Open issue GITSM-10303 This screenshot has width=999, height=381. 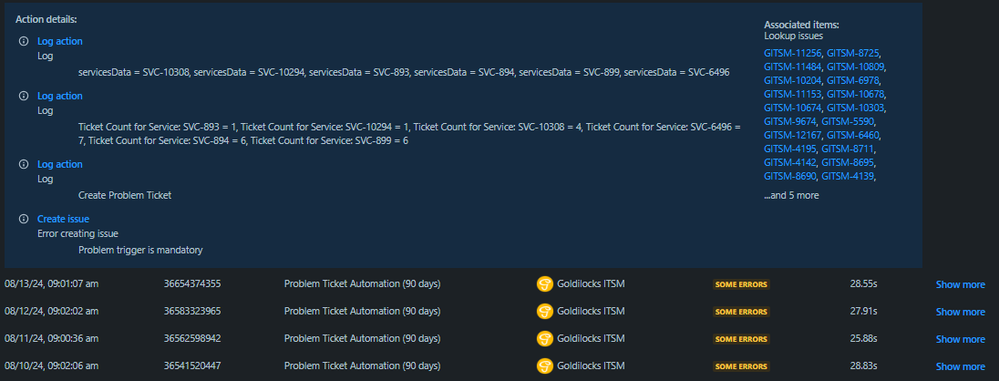pyautogui.click(x=856, y=108)
